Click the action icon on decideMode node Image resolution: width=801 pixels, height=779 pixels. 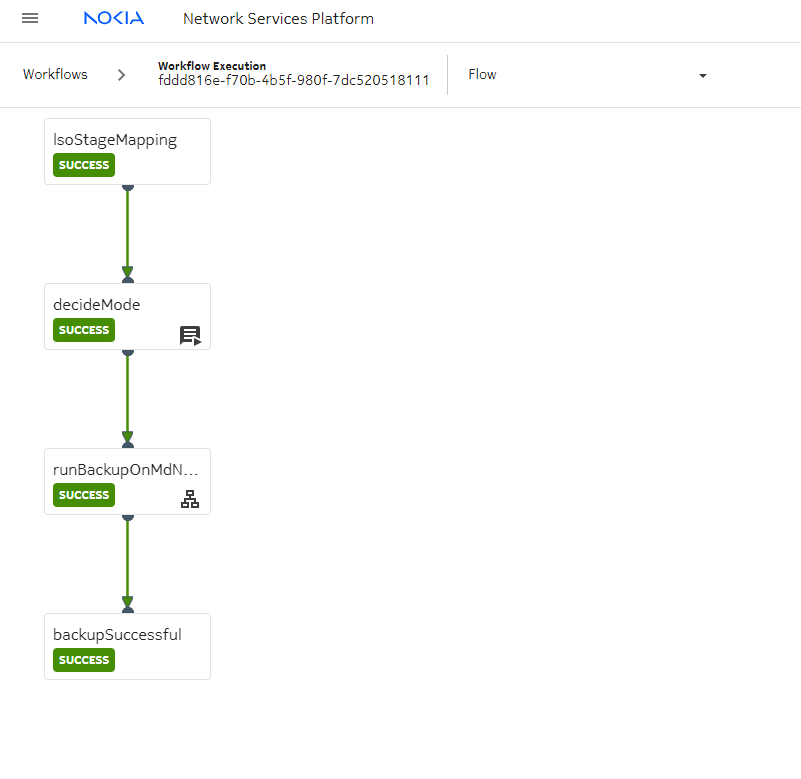point(190,335)
